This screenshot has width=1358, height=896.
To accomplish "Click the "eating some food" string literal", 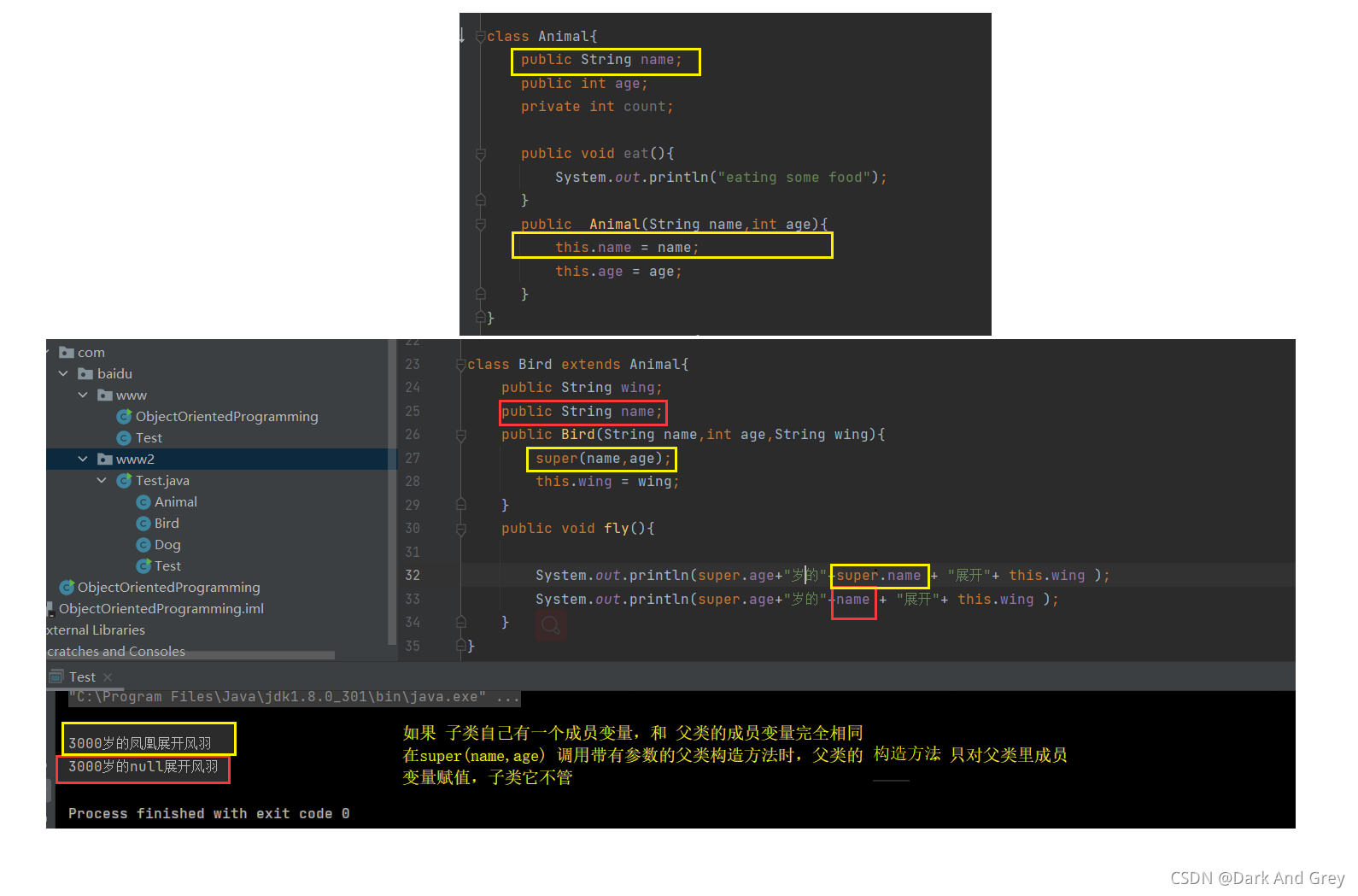I will tap(793, 178).
